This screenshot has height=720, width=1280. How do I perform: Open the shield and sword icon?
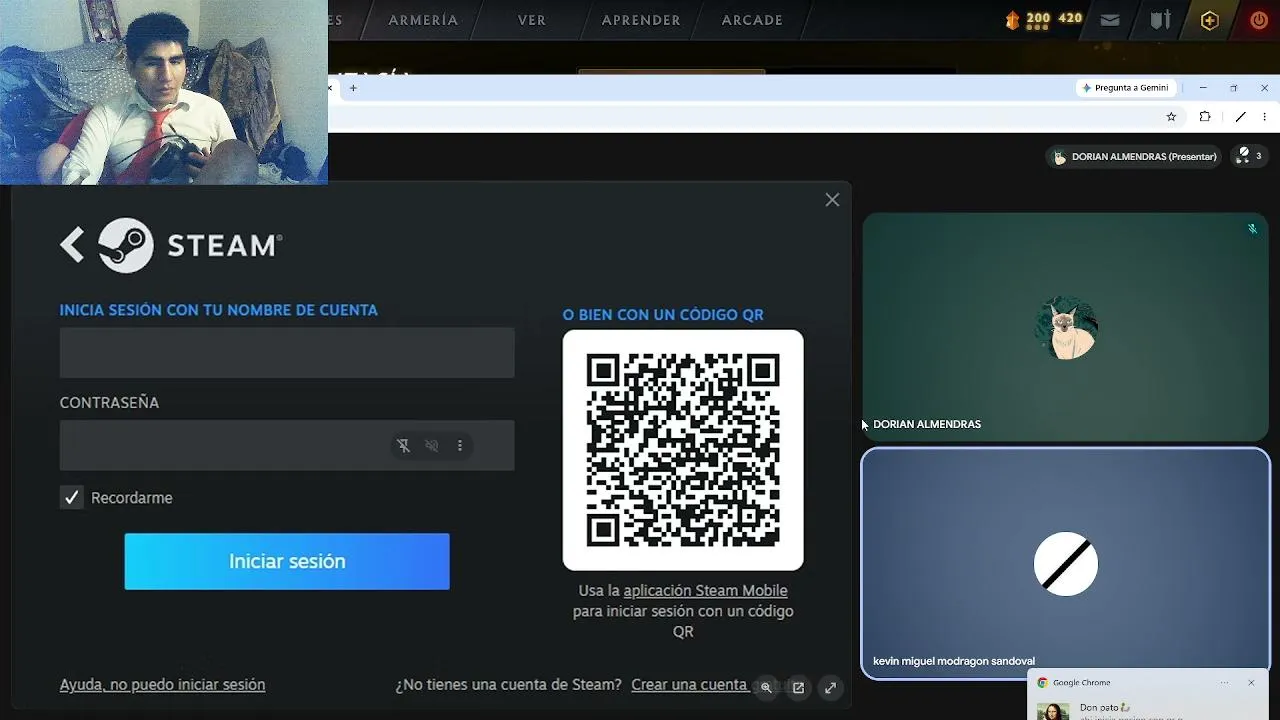[x=1160, y=20]
